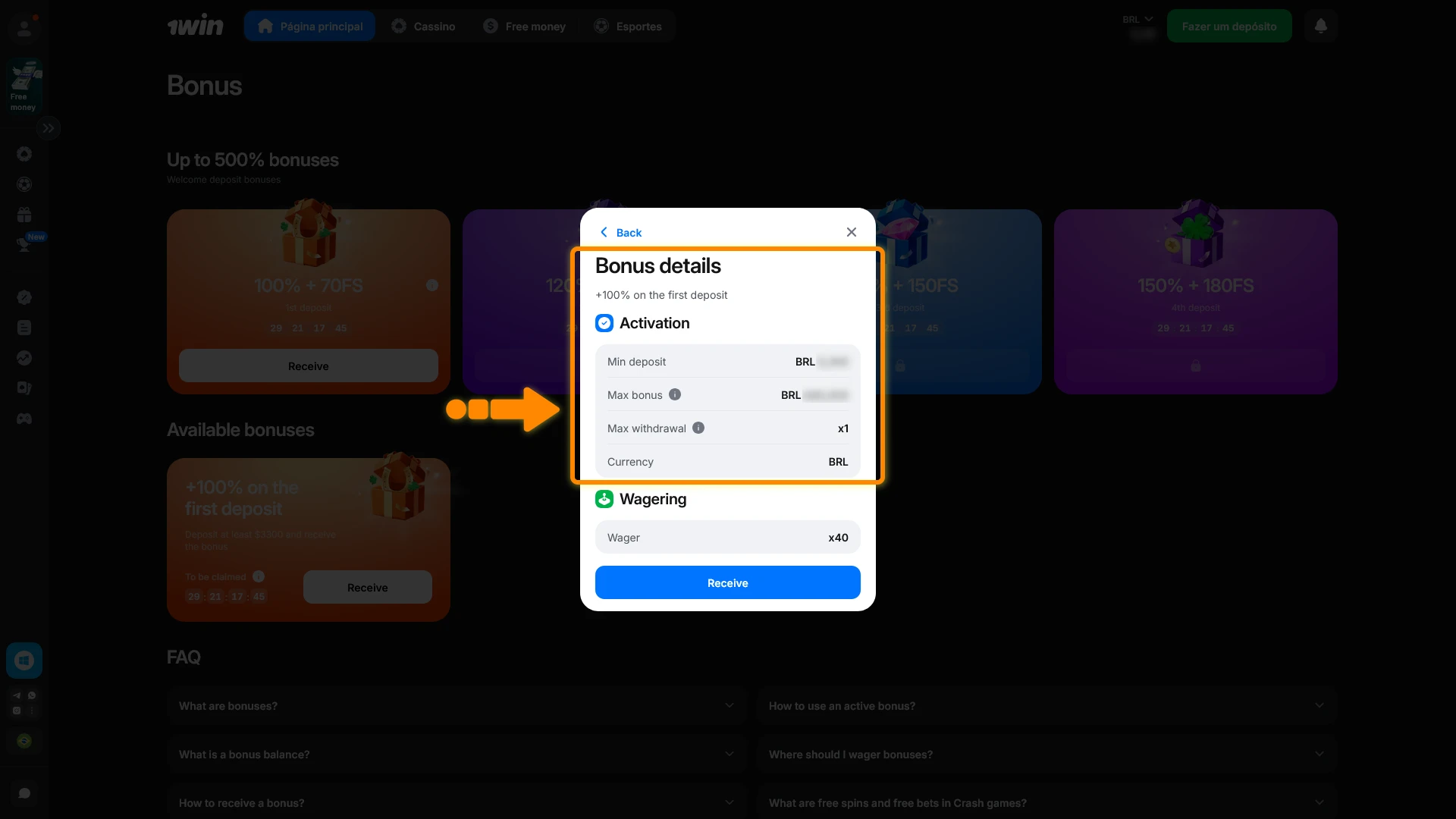
Task: Click Fazer um depósito button
Action: pos(1228,26)
